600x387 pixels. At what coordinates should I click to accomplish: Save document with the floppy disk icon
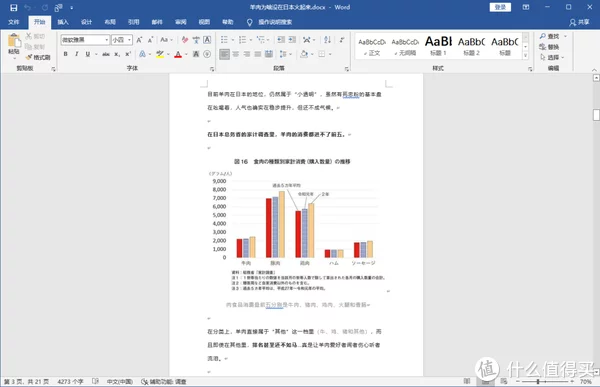[x=14, y=7]
